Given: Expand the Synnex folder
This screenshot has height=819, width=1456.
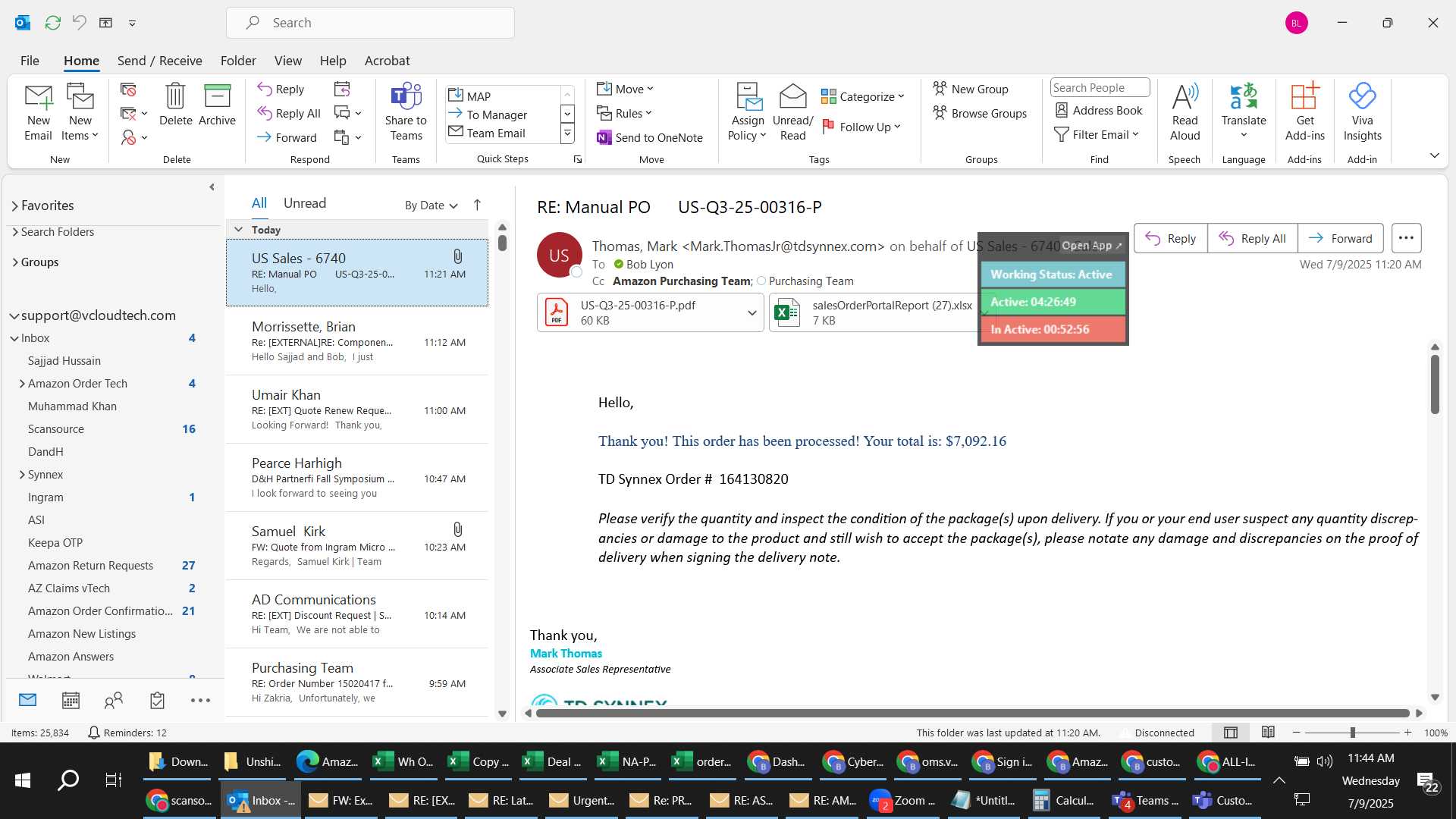Looking at the screenshot, I should click(x=22, y=475).
